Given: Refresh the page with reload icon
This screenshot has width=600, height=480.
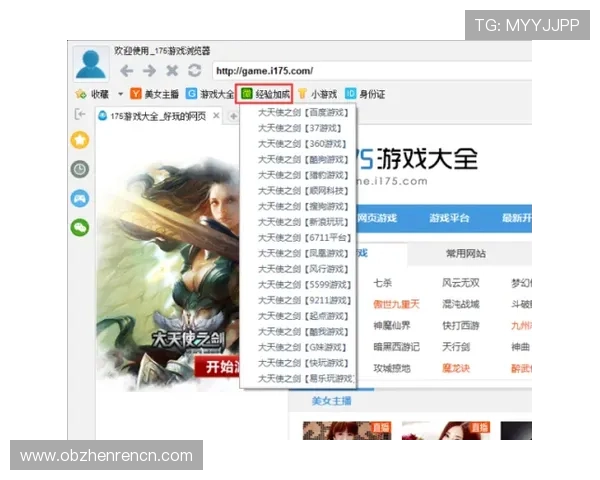Looking at the screenshot, I should tap(194, 70).
